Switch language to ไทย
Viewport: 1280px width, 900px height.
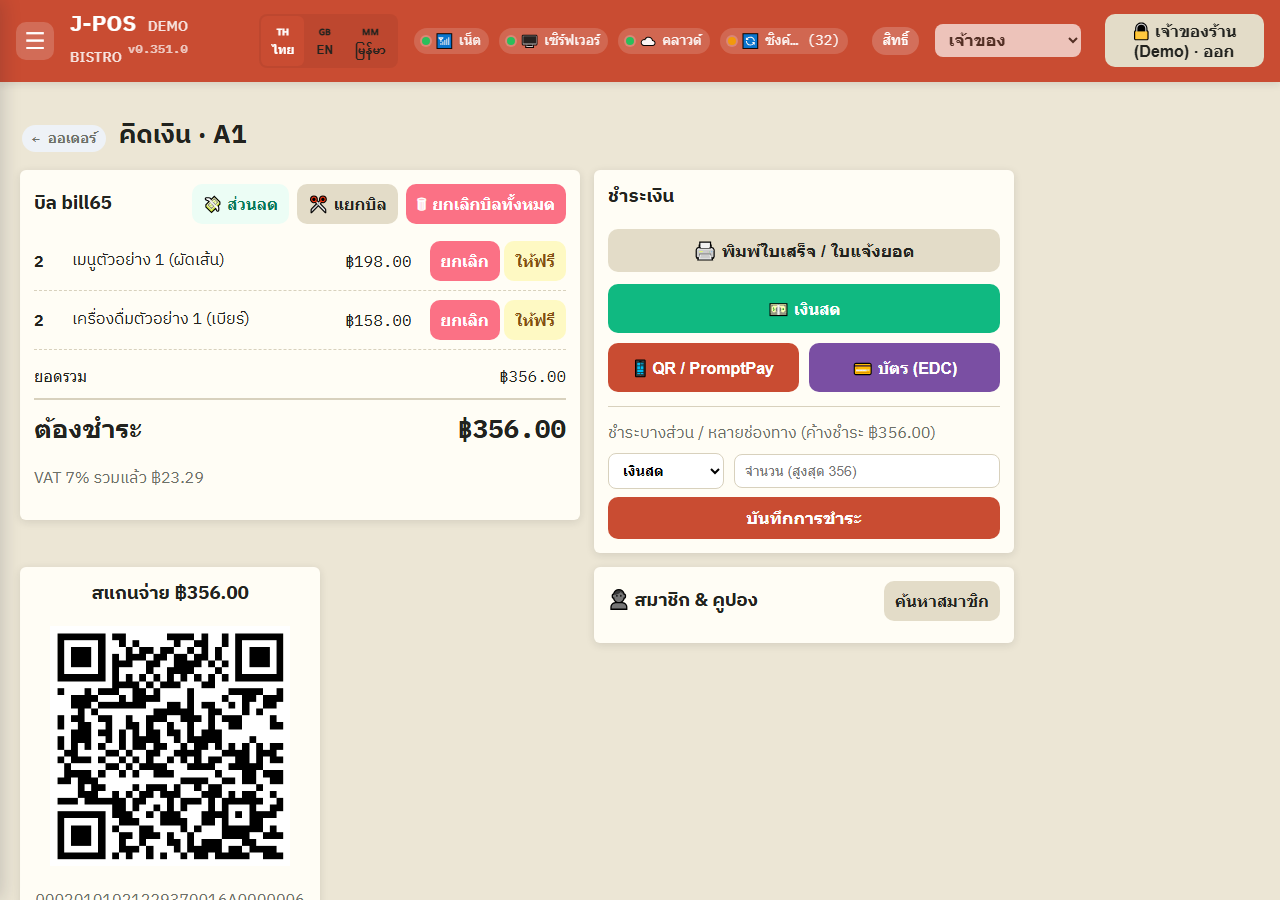[x=283, y=41]
